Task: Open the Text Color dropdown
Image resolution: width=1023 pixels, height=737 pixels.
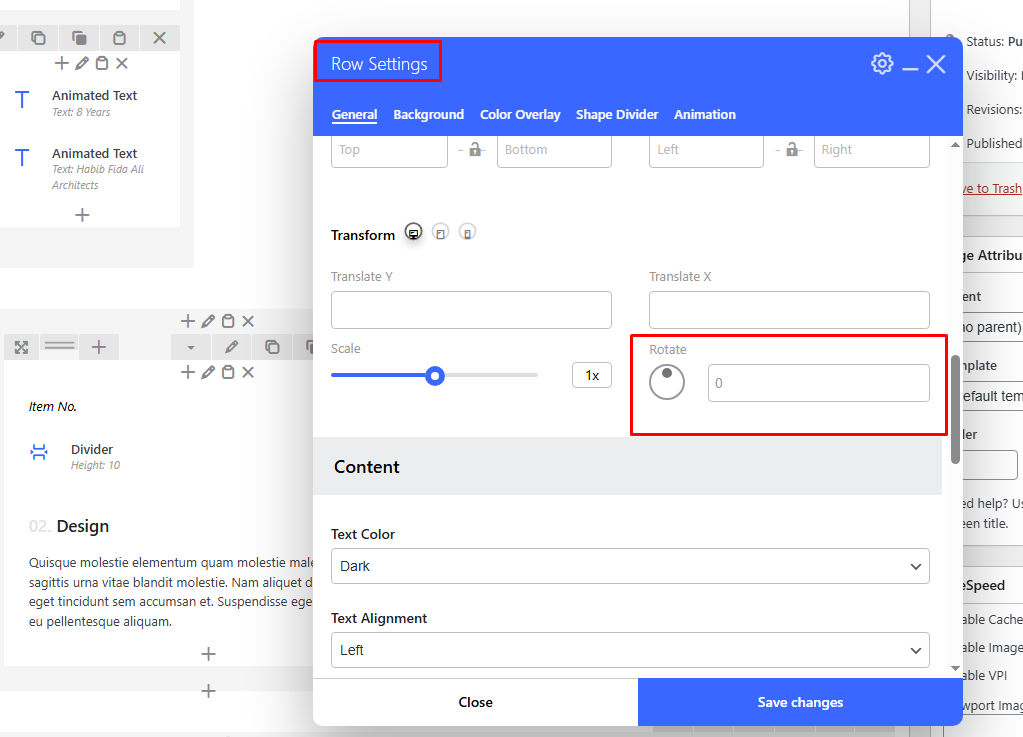Action: pyautogui.click(x=630, y=566)
